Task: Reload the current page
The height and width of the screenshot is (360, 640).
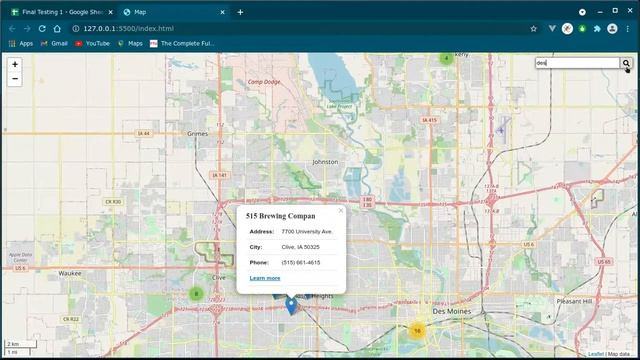Action: [42, 29]
